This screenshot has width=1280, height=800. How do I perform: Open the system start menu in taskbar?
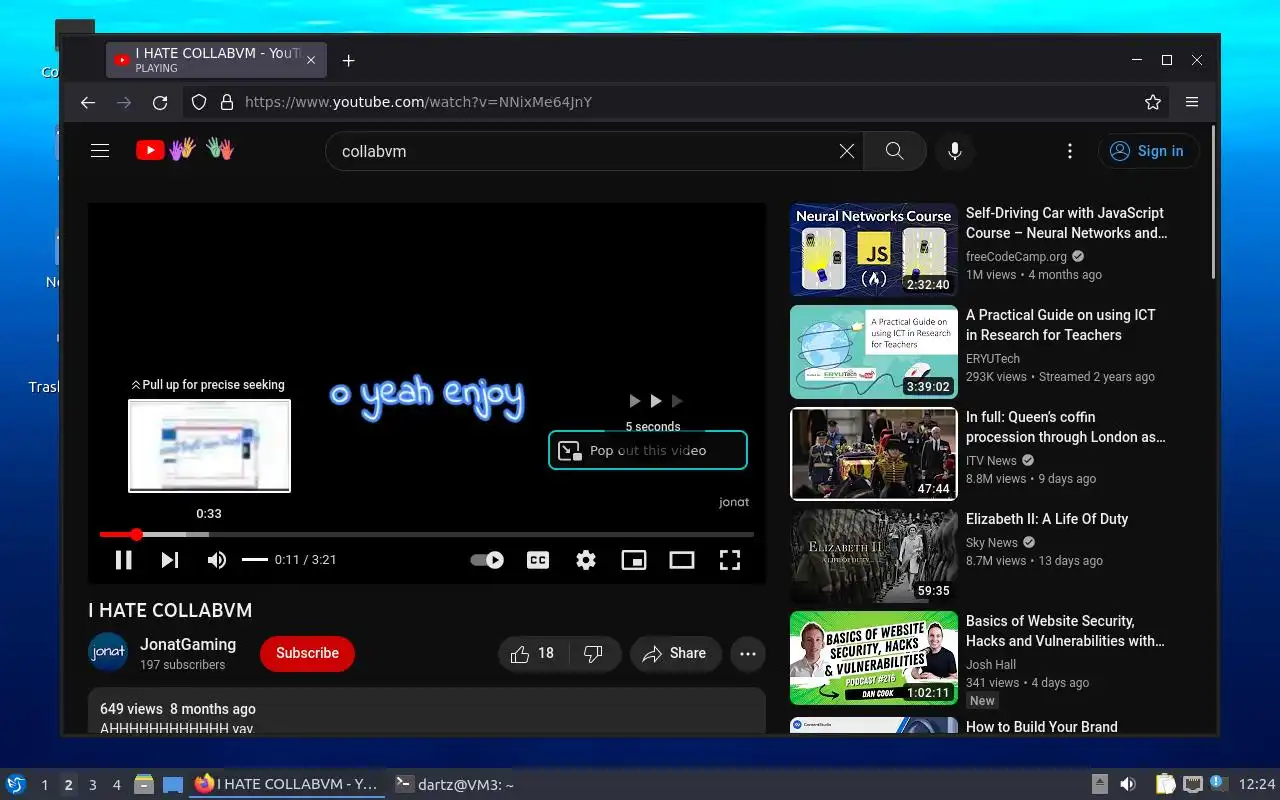pyautogui.click(x=15, y=784)
